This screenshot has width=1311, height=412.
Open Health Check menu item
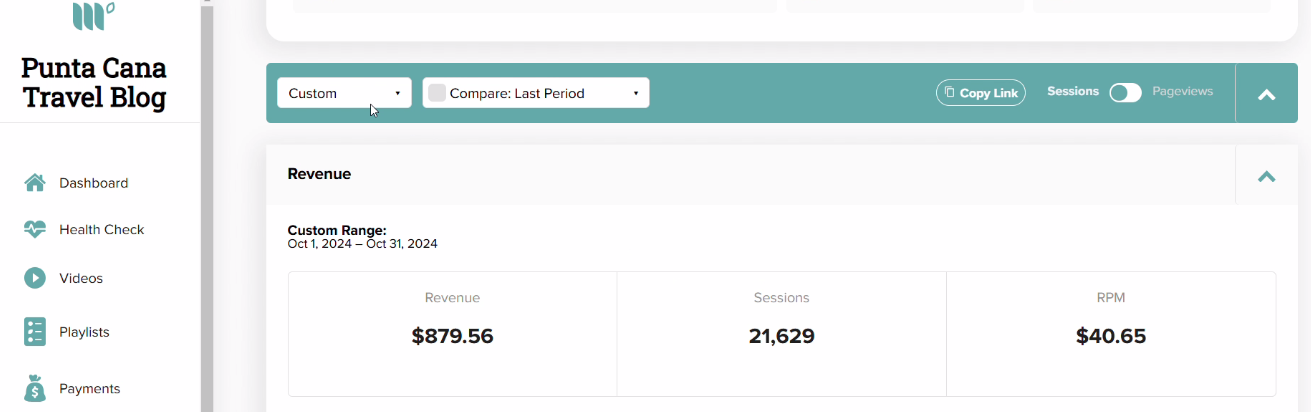[100, 229]
